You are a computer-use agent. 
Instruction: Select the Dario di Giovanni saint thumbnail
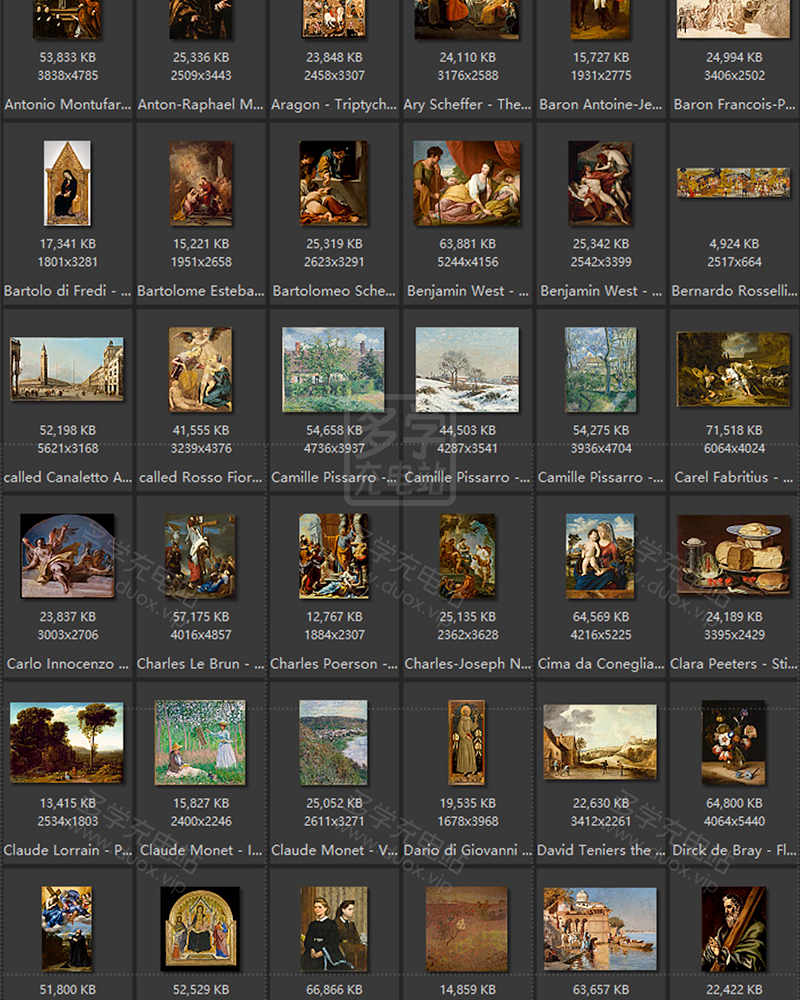tap(467, 742)
